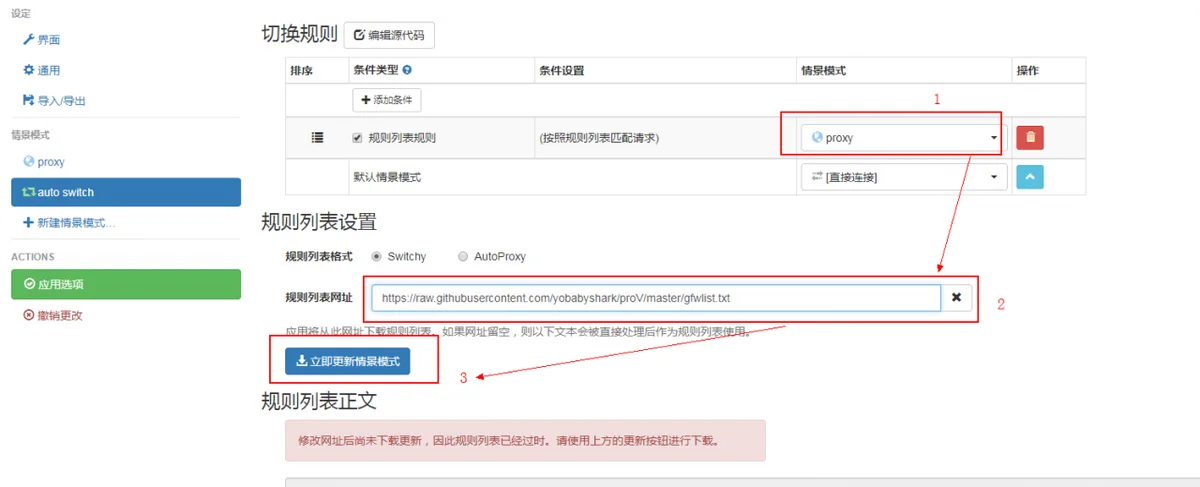
Task: Click the 切换规则 heading
Action: click(x=298, y=34)
